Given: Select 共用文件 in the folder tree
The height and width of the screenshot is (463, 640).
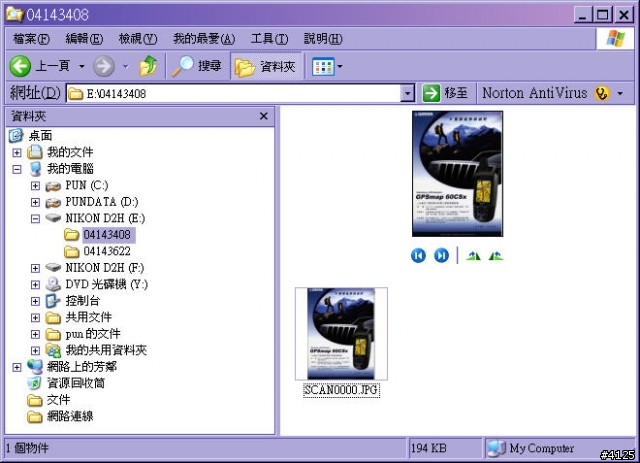Looking at the screenshot, I should pos(89,317).
